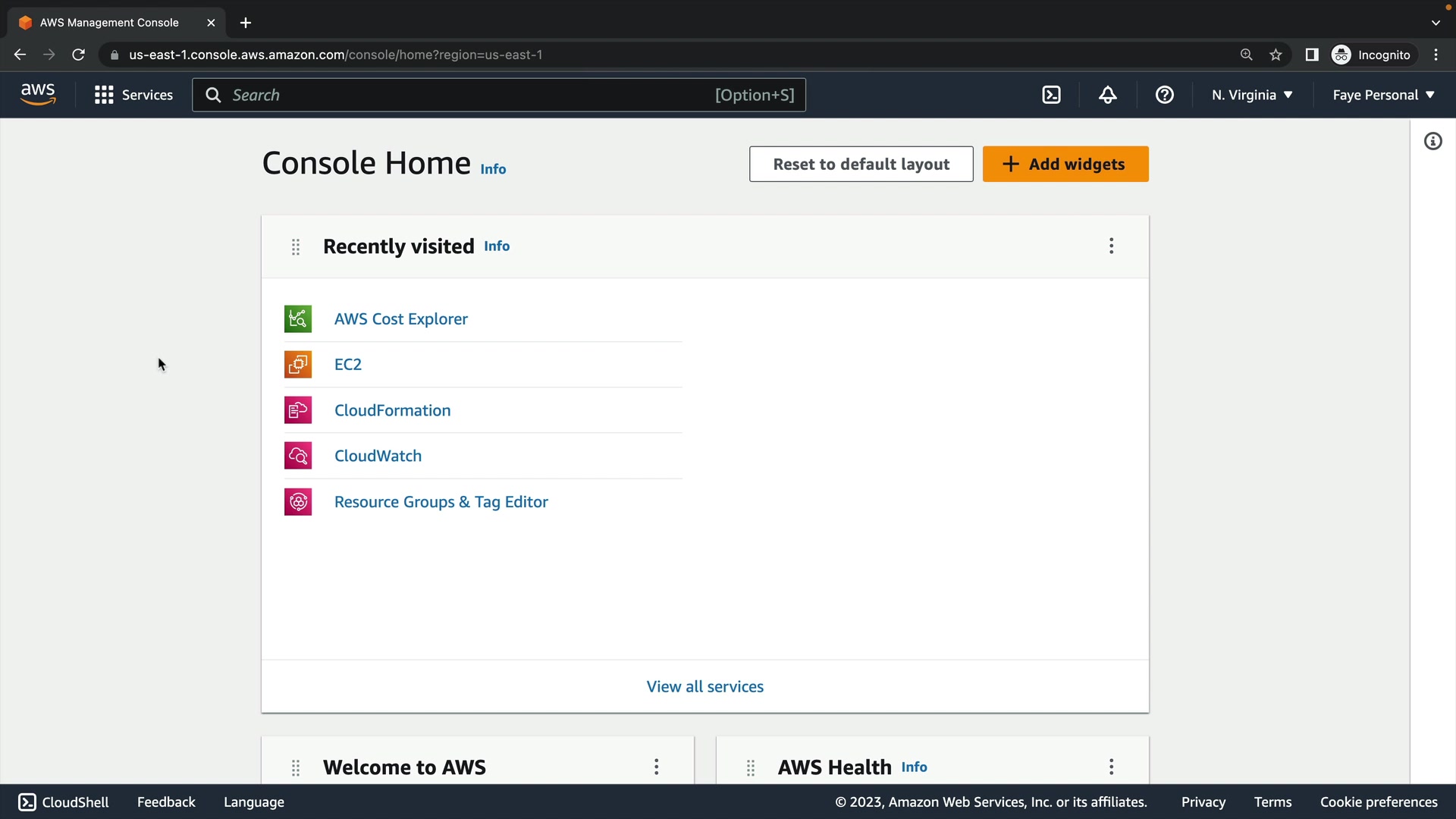The height and width of the screenshot is (819, 1456).
Task: Click the notifications bell icon
Action: (1107, 95)
